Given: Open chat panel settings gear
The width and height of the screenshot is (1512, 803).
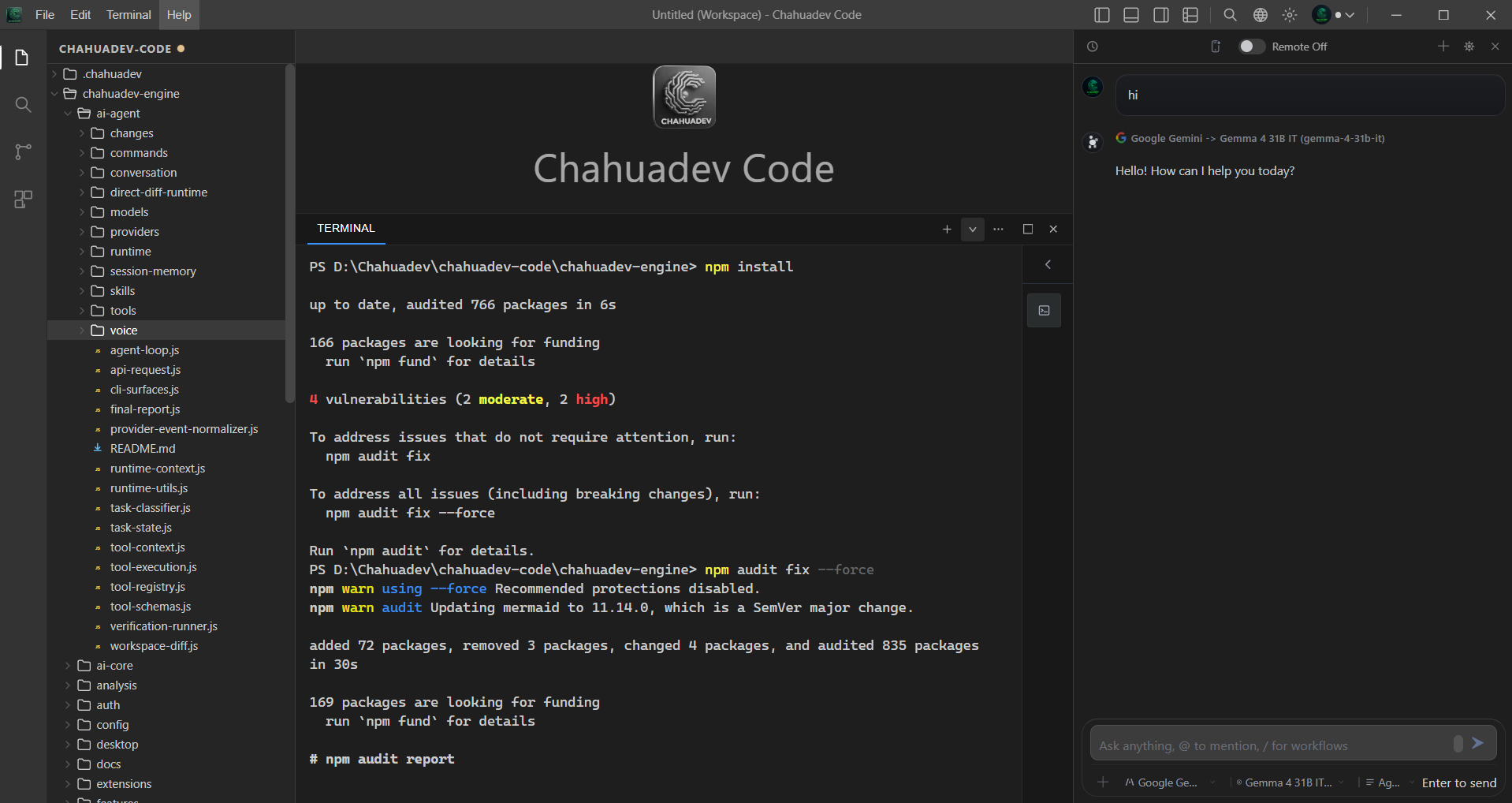Looking at the screenshot, I should pyautogui.click(x=1469, y=47).
